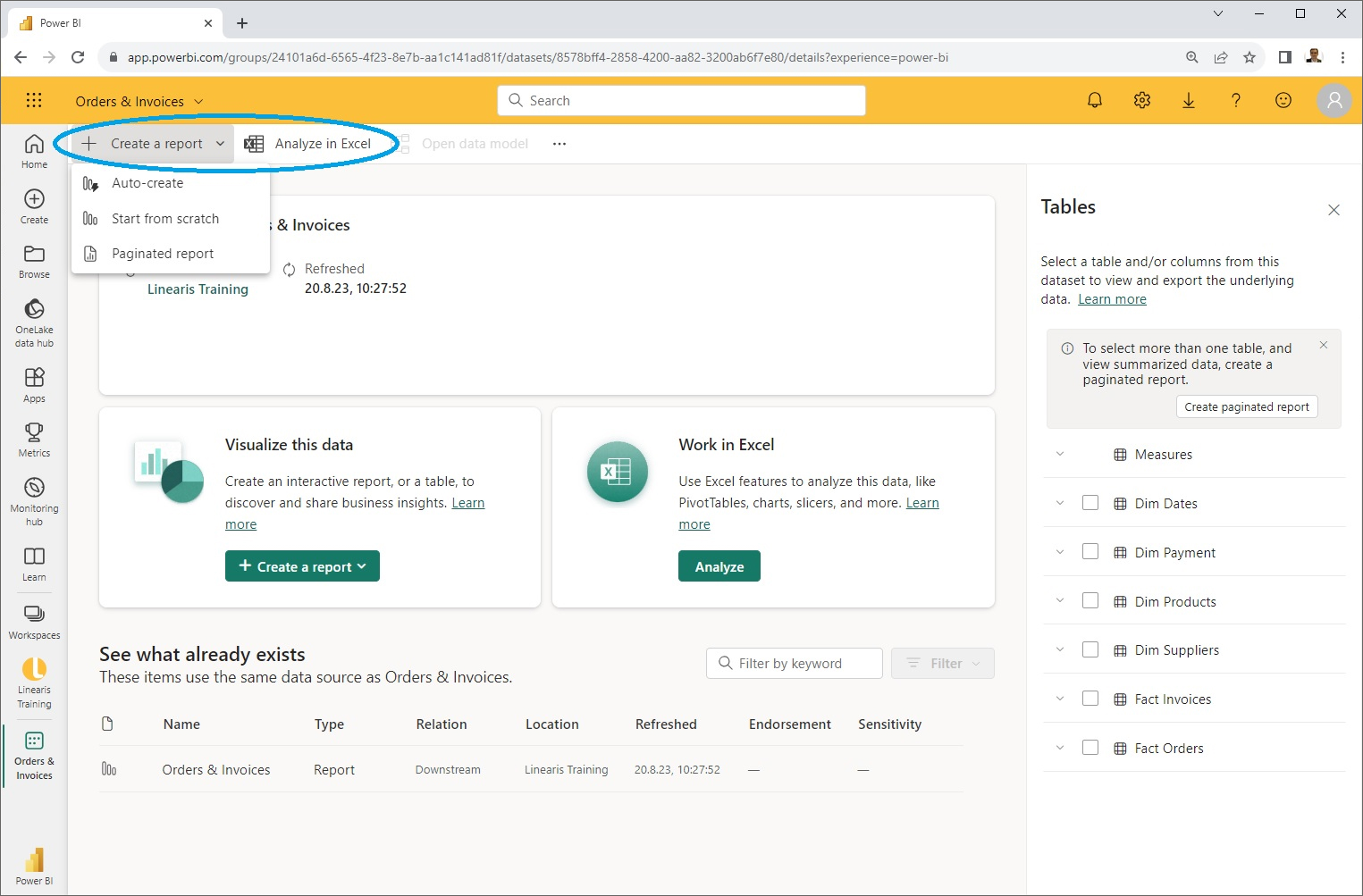Viewport: 1363px width, 896px height.
Task: Open the OneLake data hub from sidebar
Action: [33, 320]
